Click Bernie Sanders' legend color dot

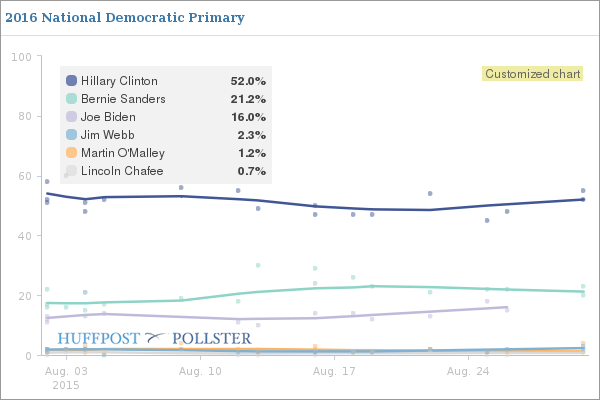pos(71,99)
